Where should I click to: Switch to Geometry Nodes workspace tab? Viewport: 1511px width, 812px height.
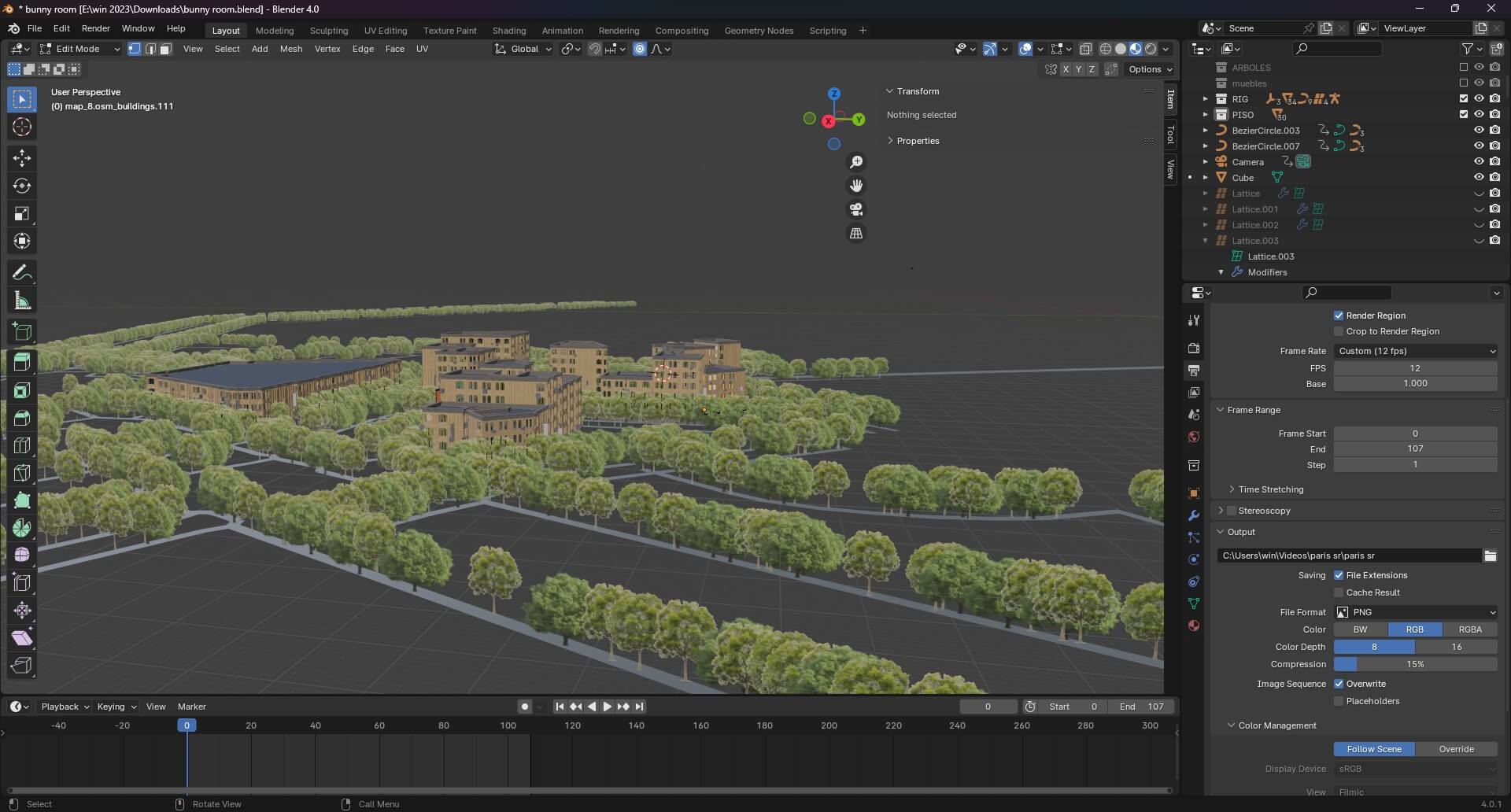[x=759, y=31]
